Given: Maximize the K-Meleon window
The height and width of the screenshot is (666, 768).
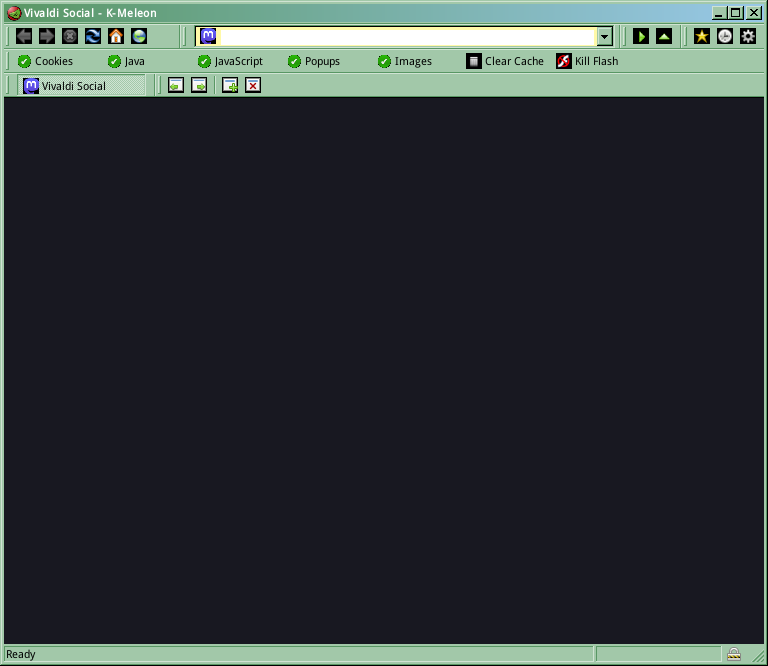Looking at the screenshot, I should (x=736, y=13).
